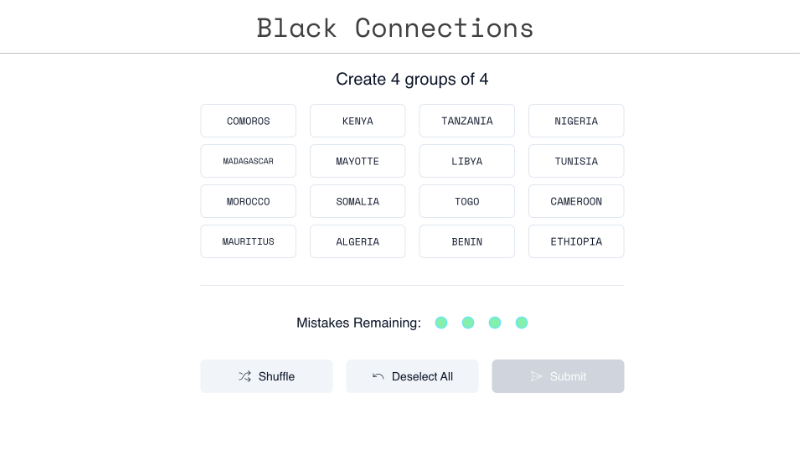
Task: Click the undo arrow icon on Deselect All
Action: [x=378, y=376]
